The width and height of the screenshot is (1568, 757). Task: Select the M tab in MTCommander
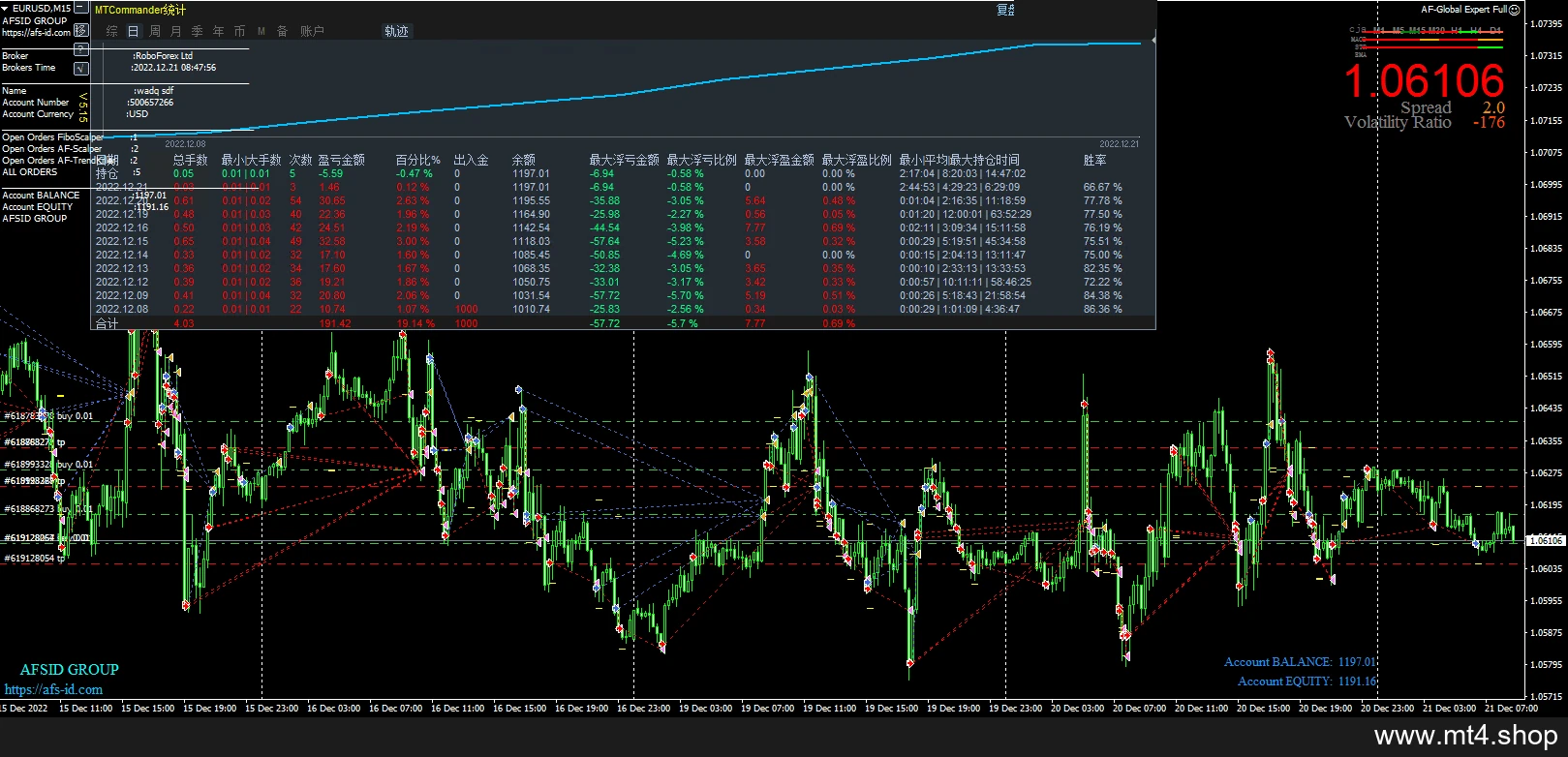click(x=261, y=31)
